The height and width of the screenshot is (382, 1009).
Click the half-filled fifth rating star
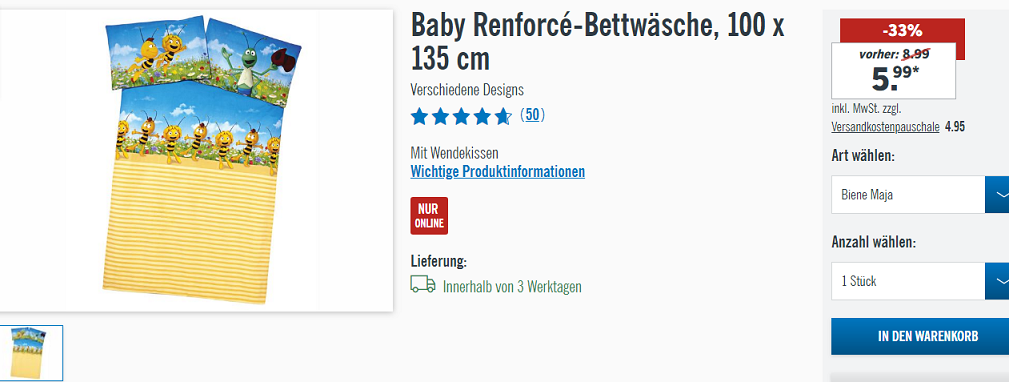point(503,116)
